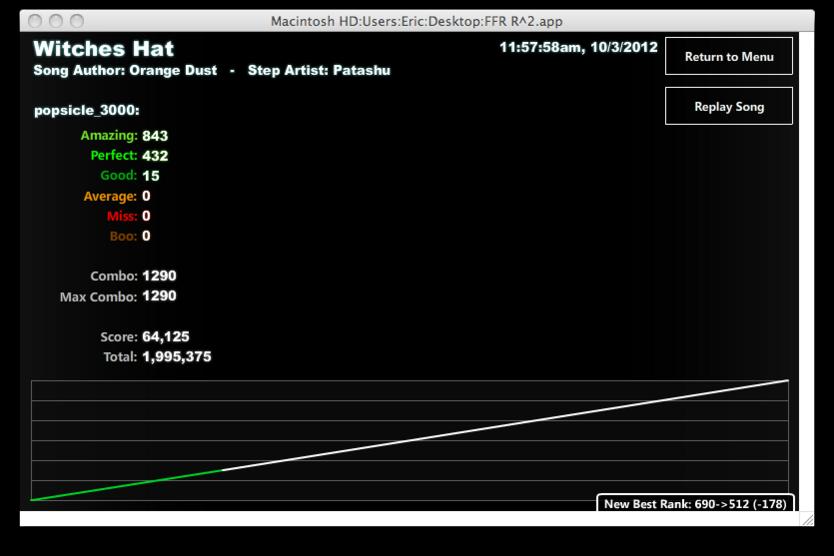Click the Amazing count 843
Viewport: 834px width, 556px height.
(155, 136)
